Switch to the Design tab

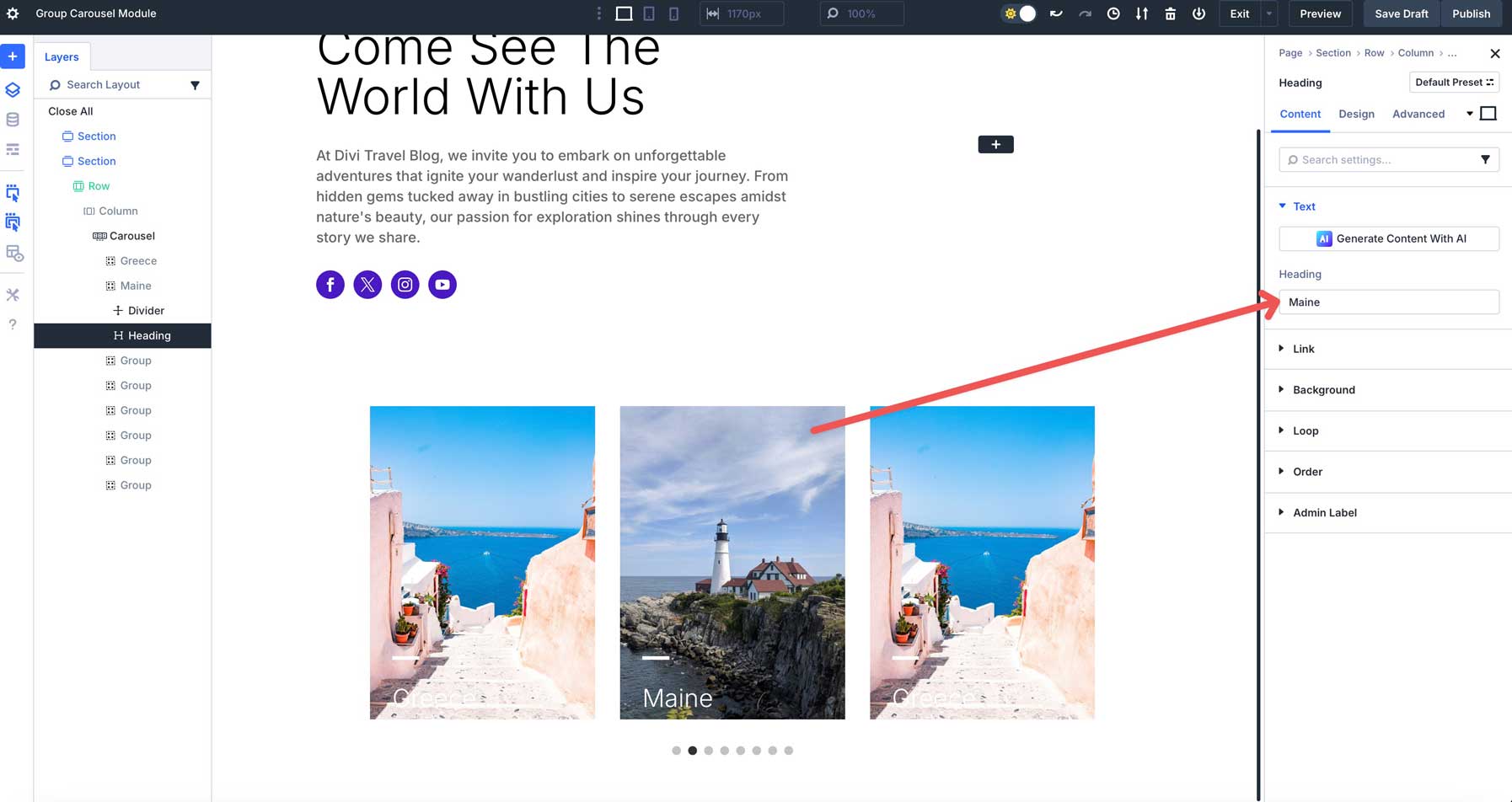[1356, 114]
